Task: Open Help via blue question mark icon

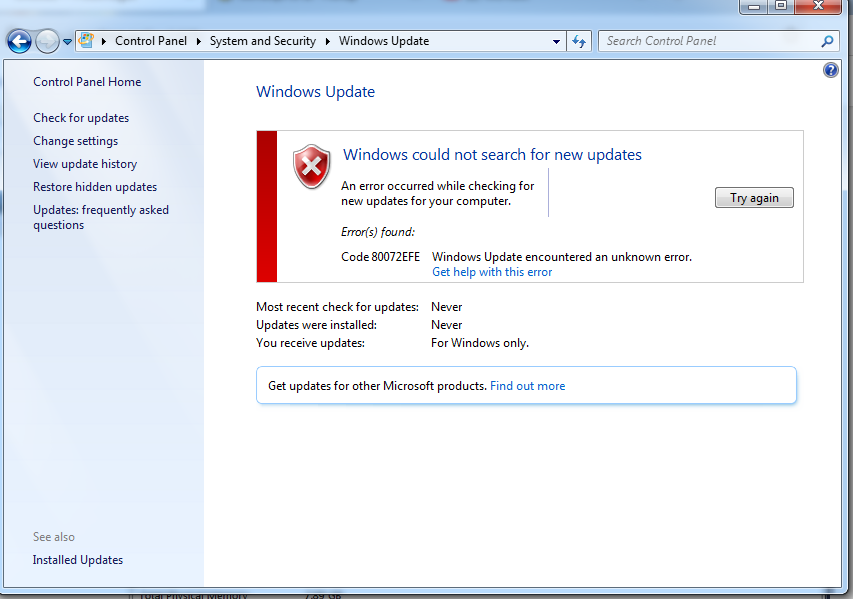Action: (831, 70)
